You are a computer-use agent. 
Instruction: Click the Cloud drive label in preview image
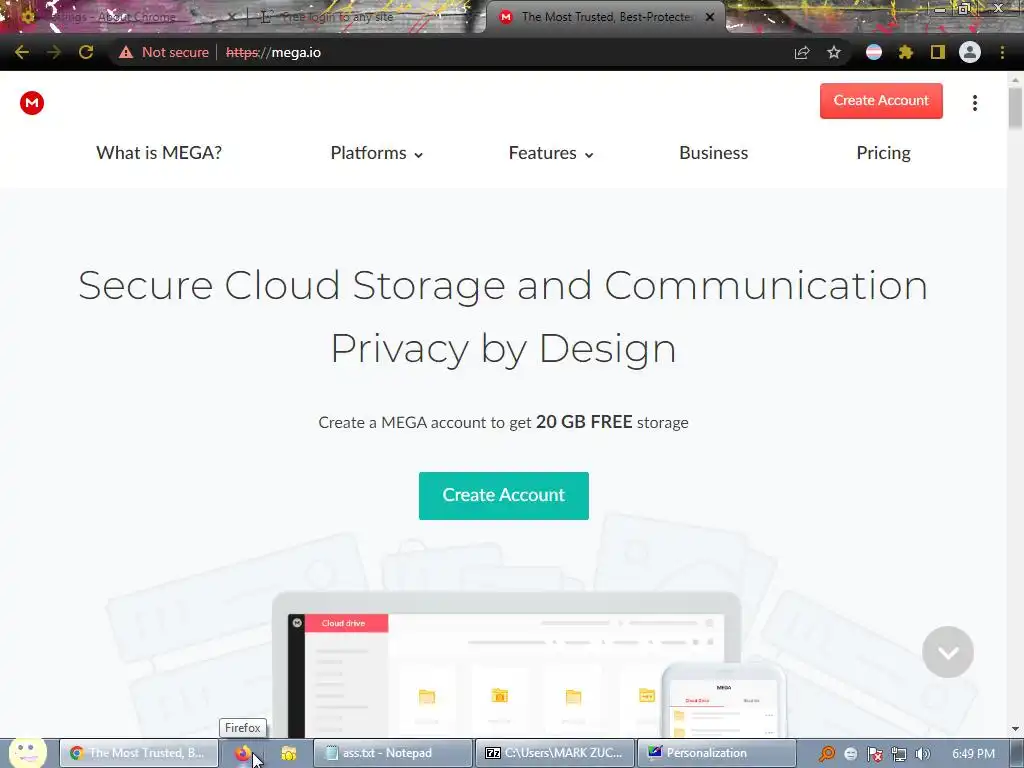343,623
